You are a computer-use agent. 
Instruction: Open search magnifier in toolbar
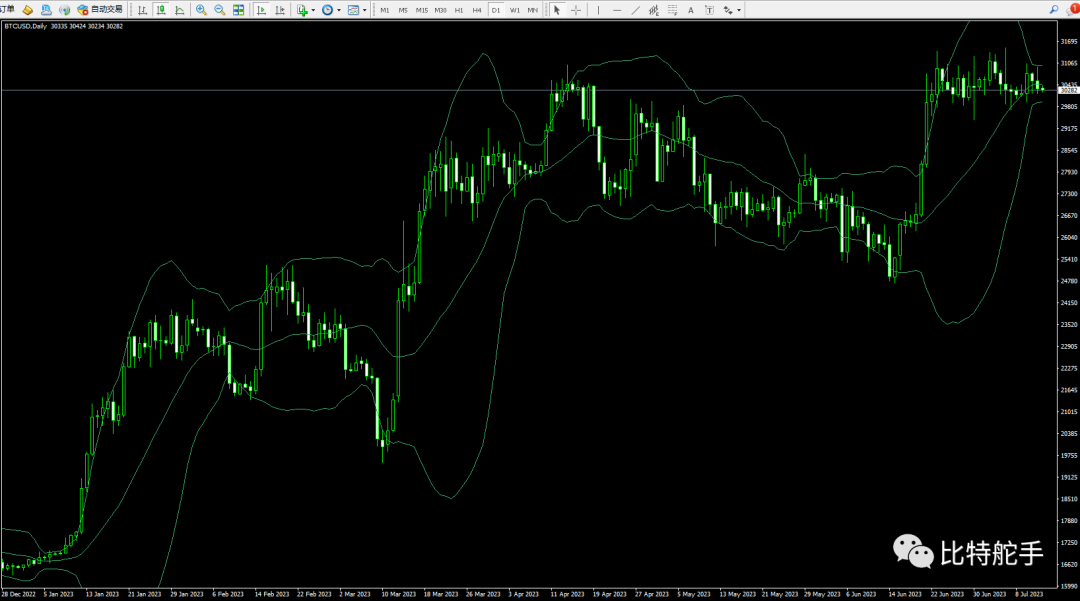(x=1054, y=10)
